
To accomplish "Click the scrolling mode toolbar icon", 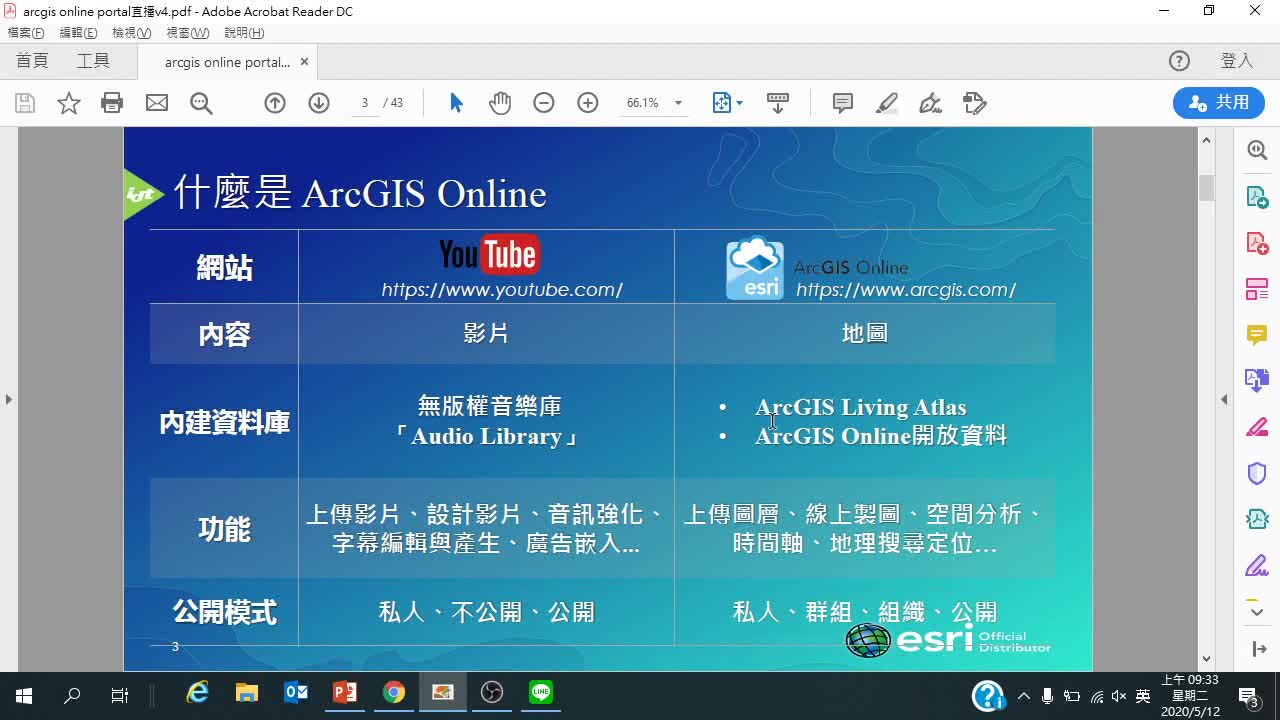I will pos(778,103).
